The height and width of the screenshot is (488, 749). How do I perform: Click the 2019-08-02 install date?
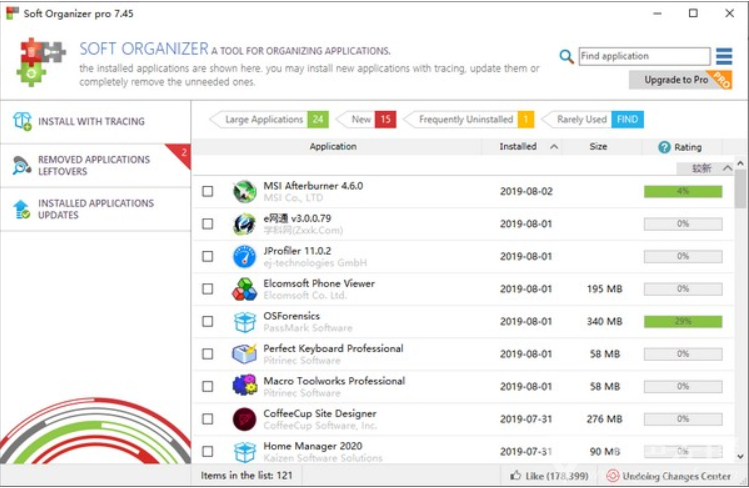526,191
